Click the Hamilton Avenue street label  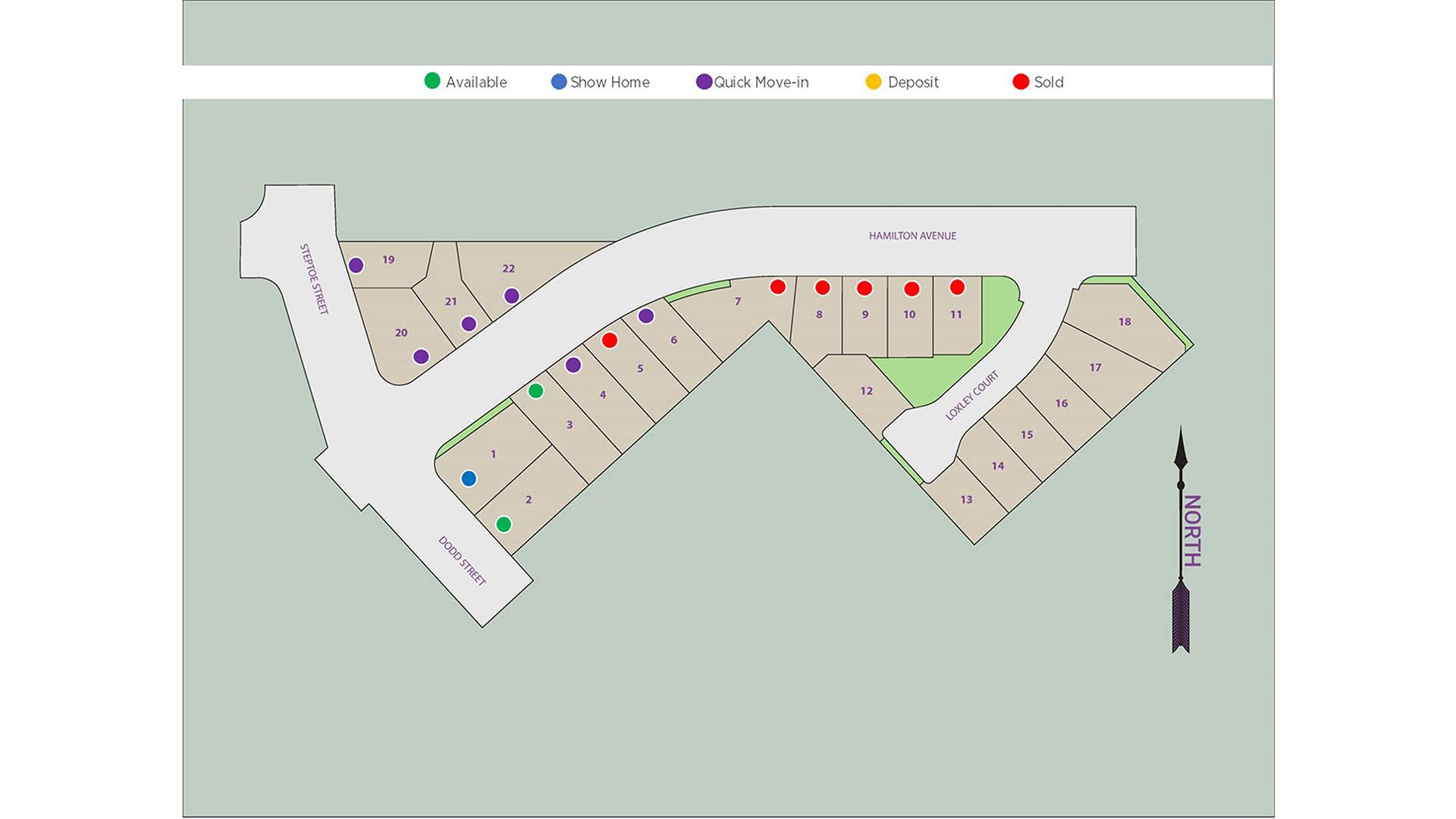[x=912, y=236]
